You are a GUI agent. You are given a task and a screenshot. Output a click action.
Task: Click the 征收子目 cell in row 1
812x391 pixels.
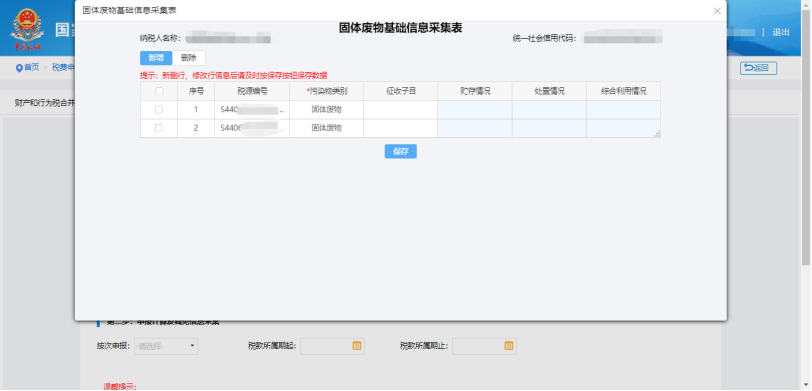pos(400,110)
